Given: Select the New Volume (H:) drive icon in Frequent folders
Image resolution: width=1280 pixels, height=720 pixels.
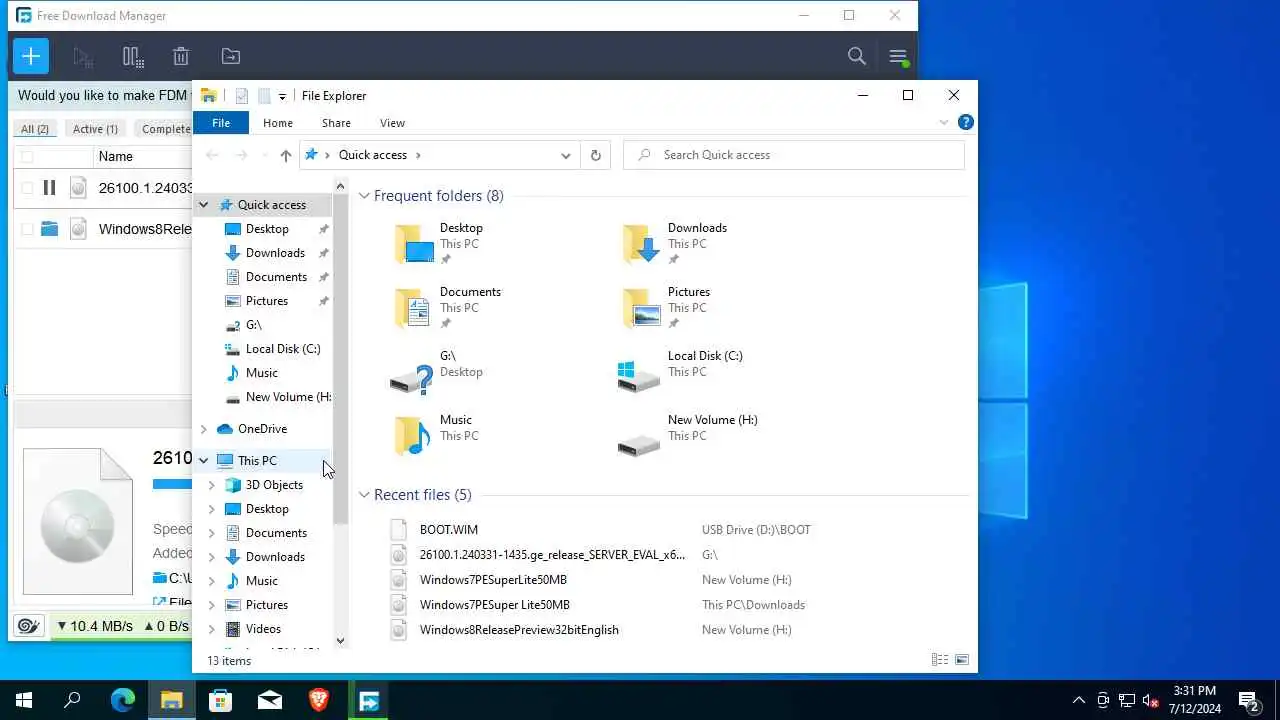Looking at the screenshot, I should [639, 444].
